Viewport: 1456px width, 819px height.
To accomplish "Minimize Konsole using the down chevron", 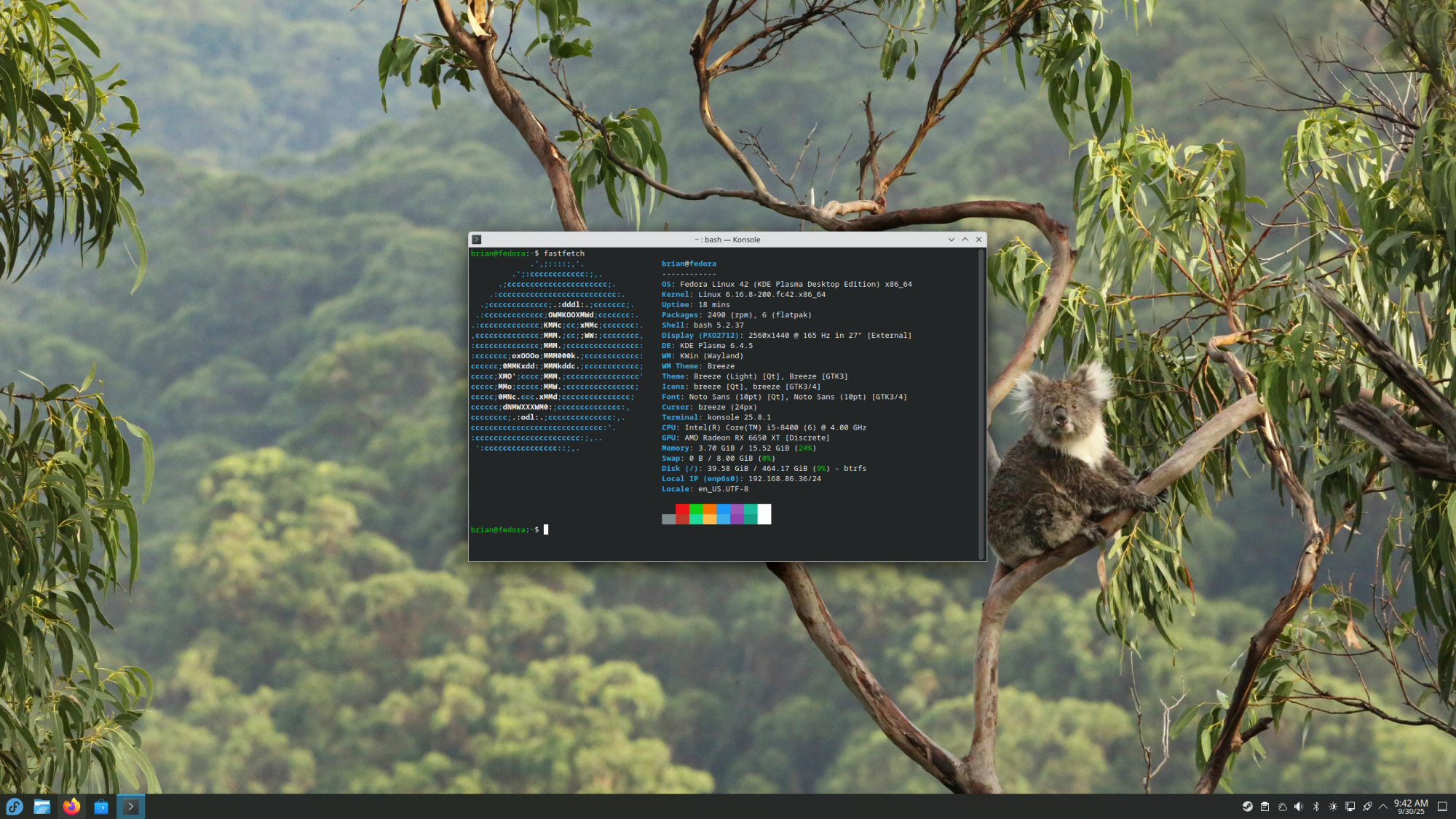I will [951, 240].
